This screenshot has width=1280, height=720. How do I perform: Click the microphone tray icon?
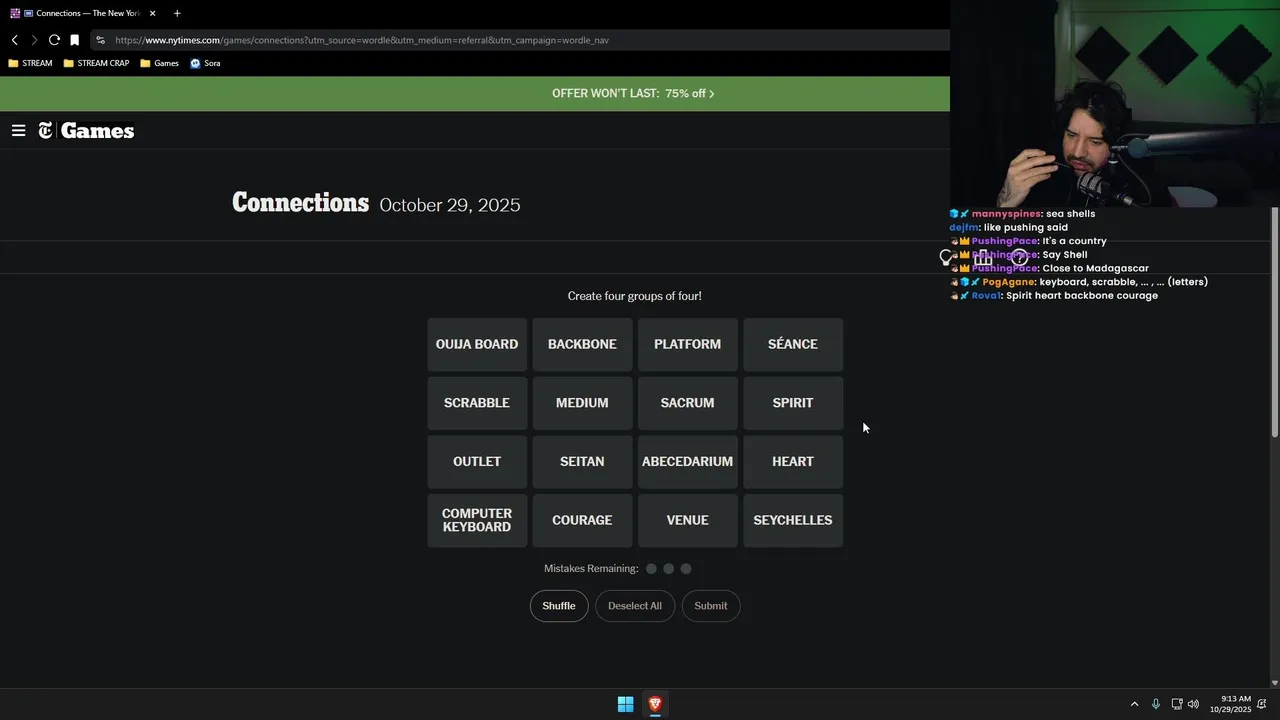(1156, 704)
